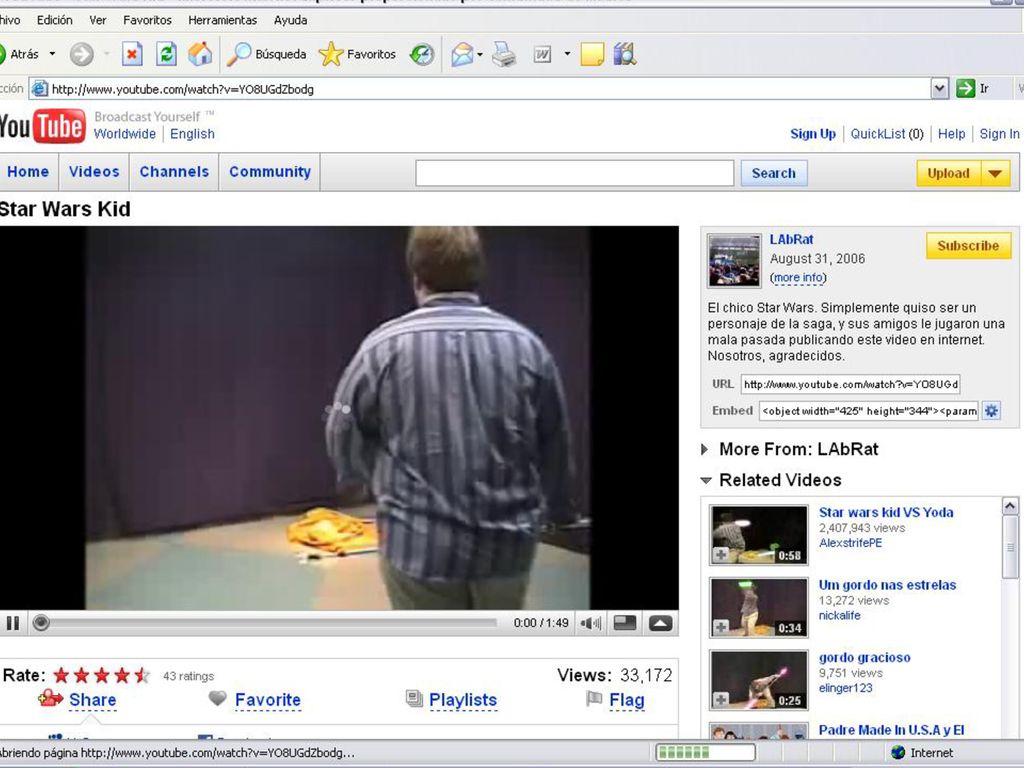Open the Edición menu
This screenshot has height=768, width=1024.
click(x=54, y=20)
